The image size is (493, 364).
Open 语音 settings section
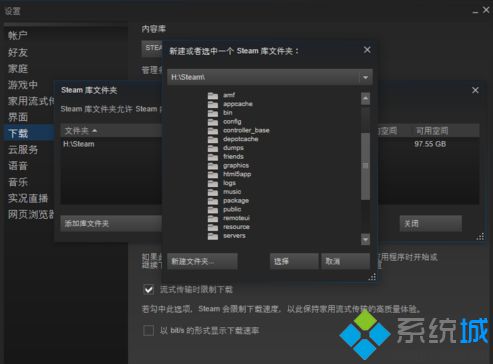coord(18,166)
